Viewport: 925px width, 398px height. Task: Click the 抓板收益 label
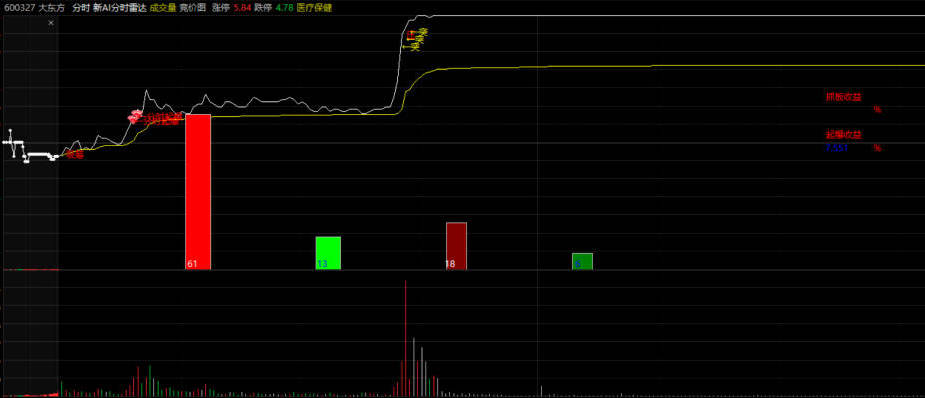point(843,97)
